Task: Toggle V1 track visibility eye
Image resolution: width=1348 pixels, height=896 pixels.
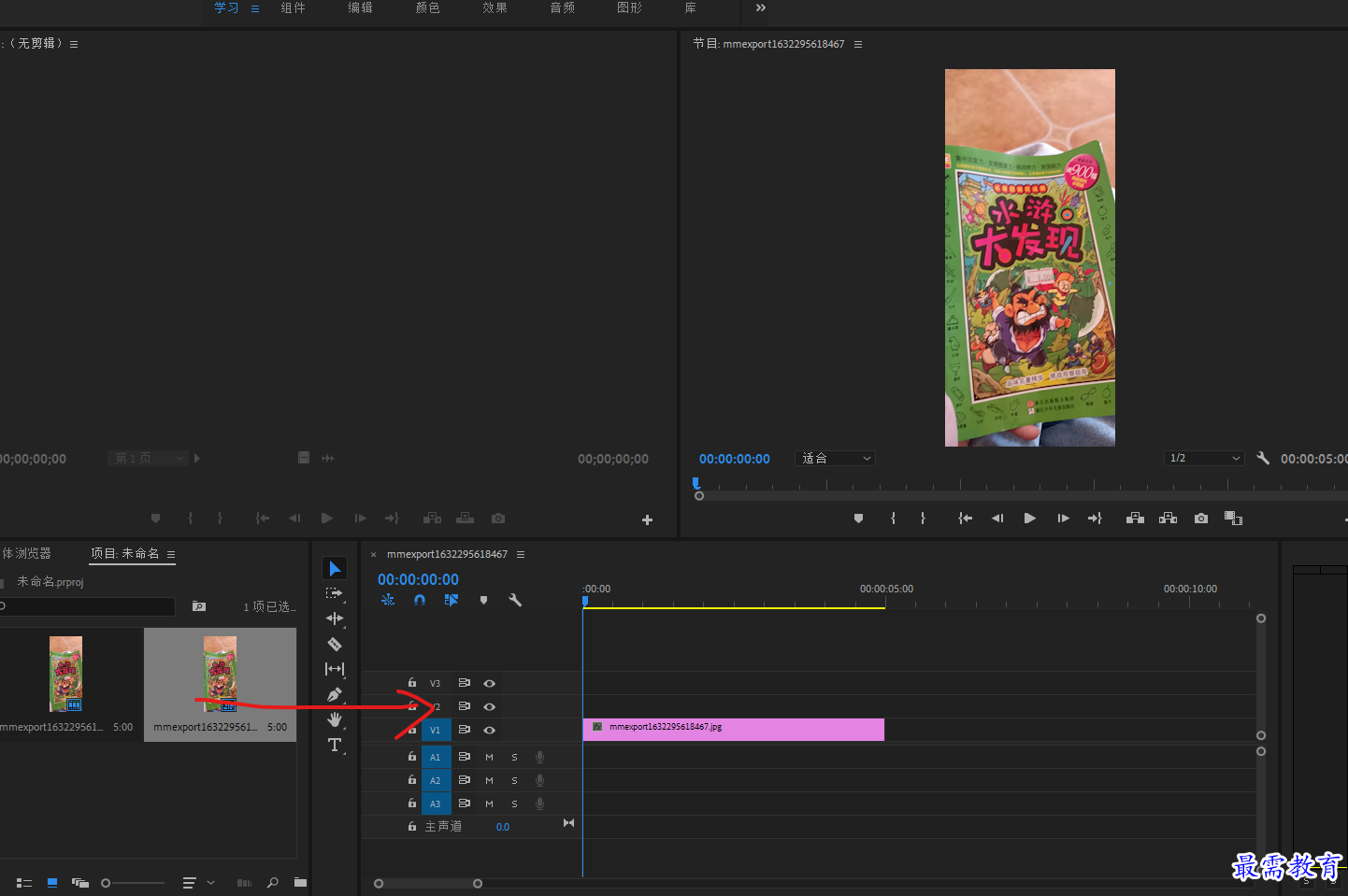Action: click(x=489, y=731)
